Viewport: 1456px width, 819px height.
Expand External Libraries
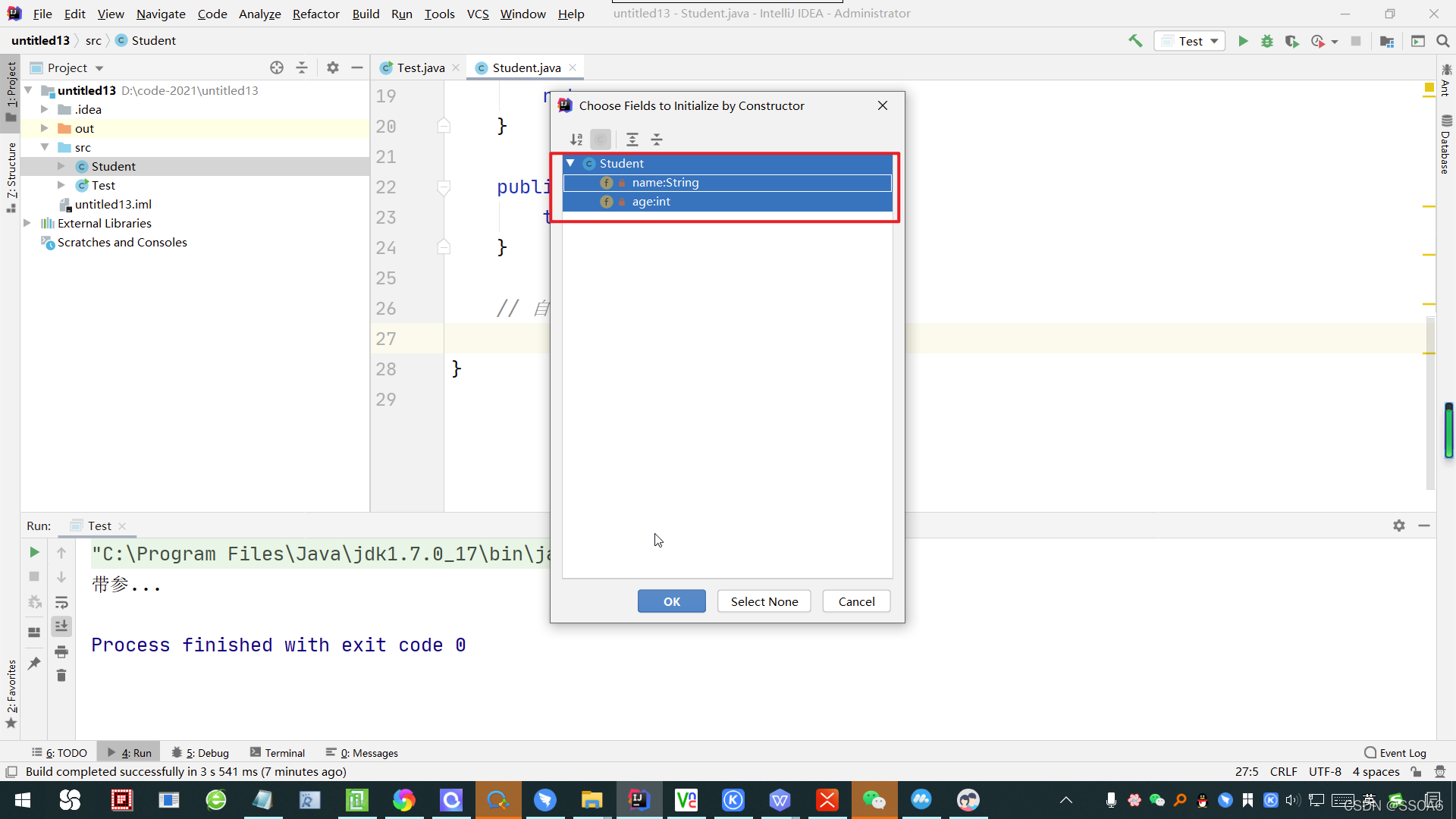click(28, 223)
